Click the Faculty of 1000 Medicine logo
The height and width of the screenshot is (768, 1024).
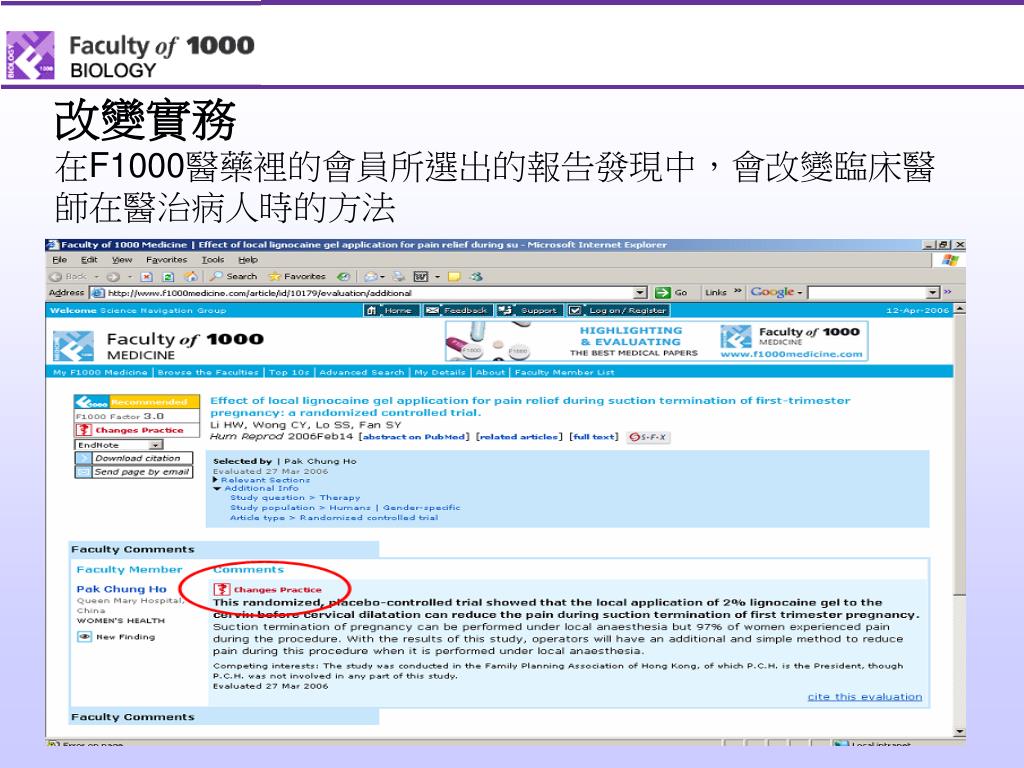(x=159, y=345)
